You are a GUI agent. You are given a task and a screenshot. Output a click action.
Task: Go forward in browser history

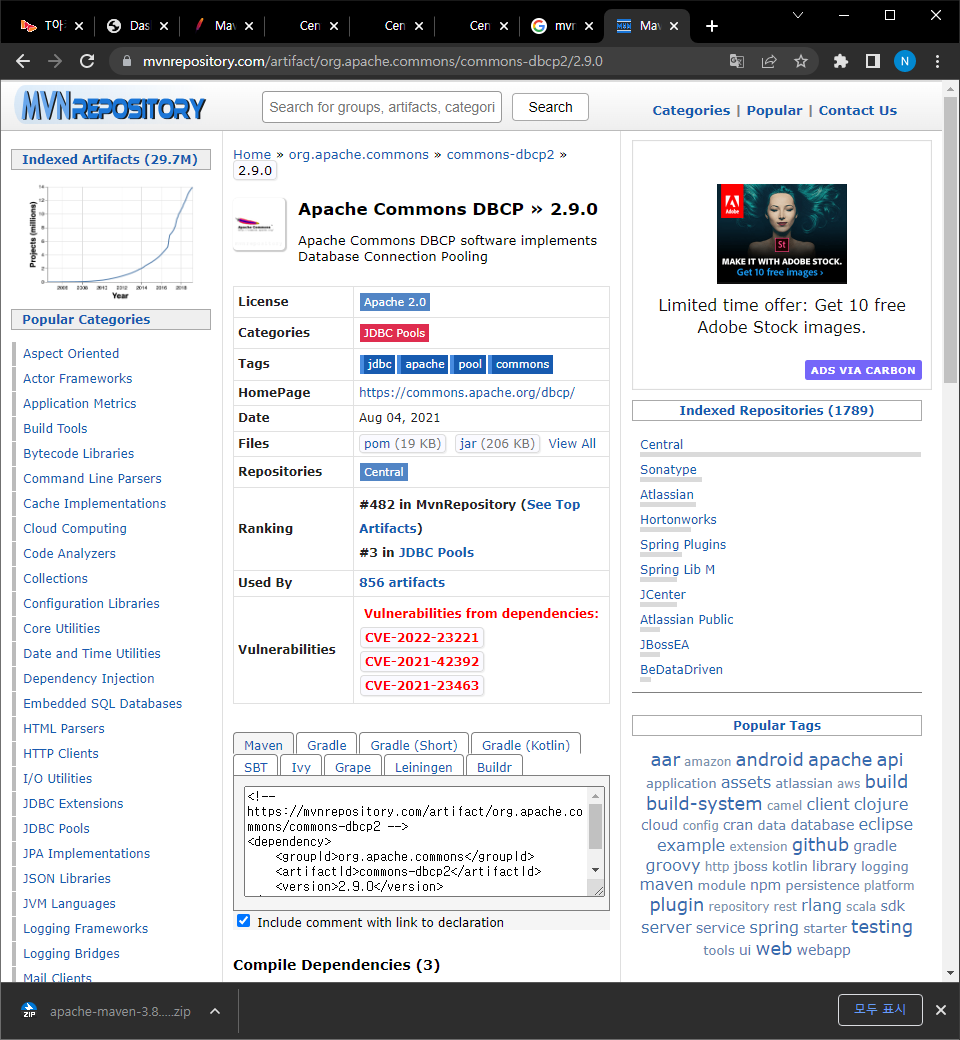pos(55,62)
